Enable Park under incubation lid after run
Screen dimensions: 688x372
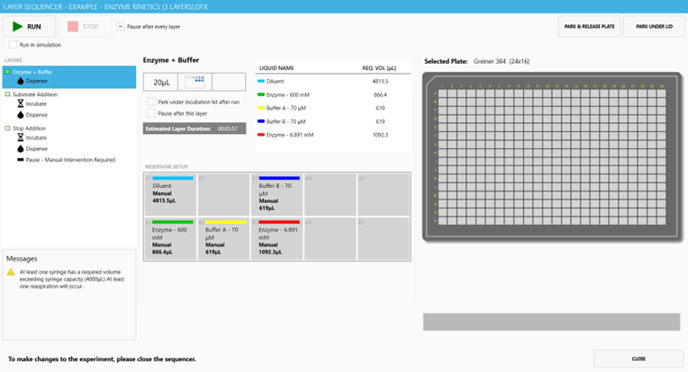pyautogui.click(x=151, y=102)
